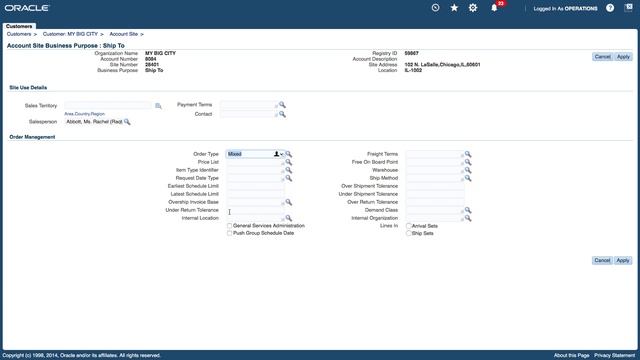Click the bottom Cancel button

point(602,260)
